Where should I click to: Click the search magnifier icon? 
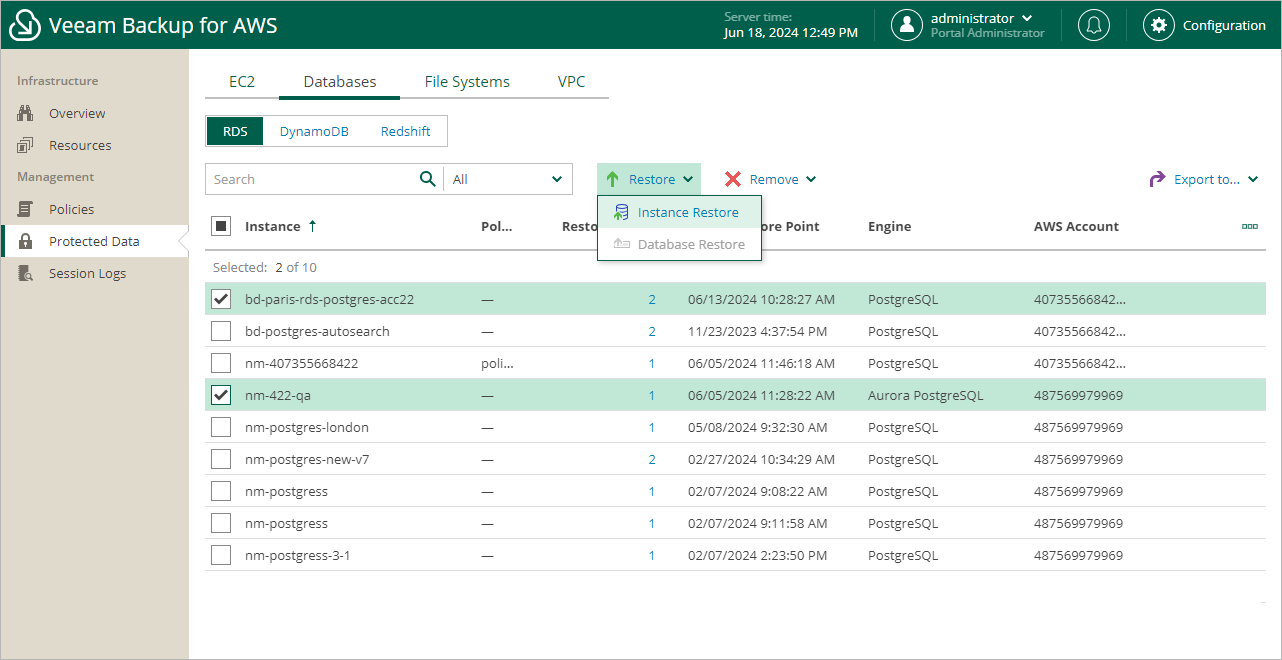pos(427,179)
